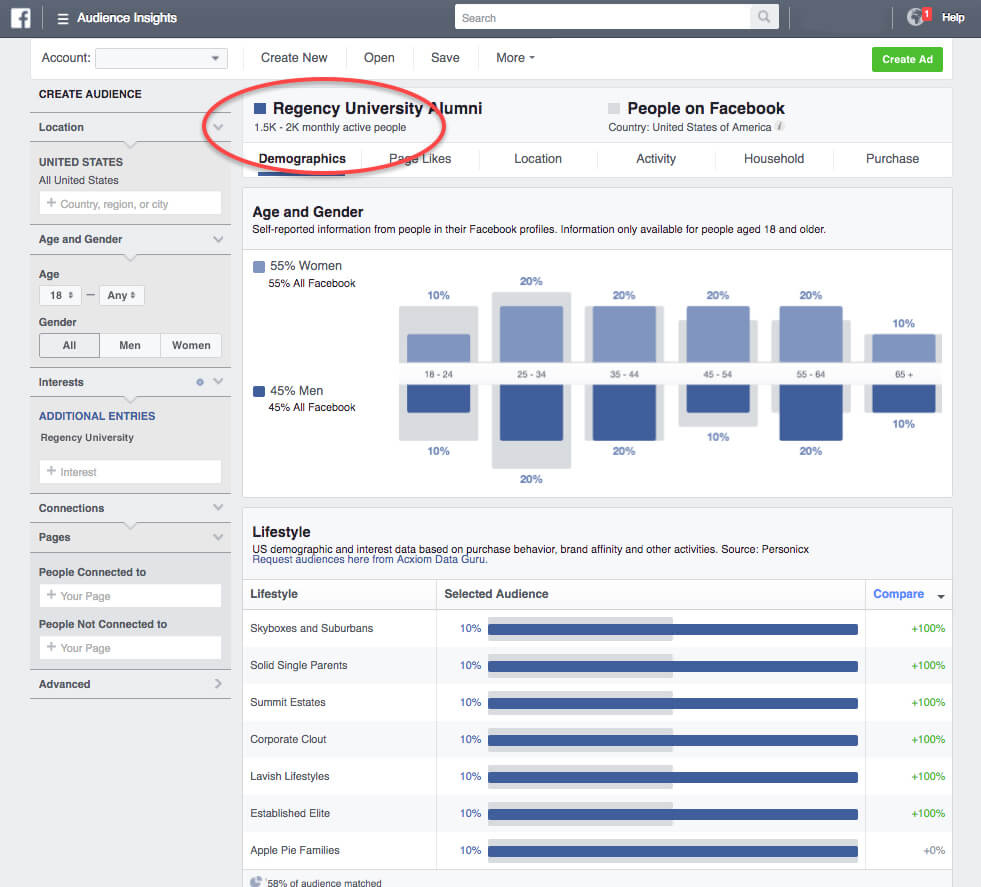Collapse the Location filter section
The image size is (981, 887).
point(219,127)
